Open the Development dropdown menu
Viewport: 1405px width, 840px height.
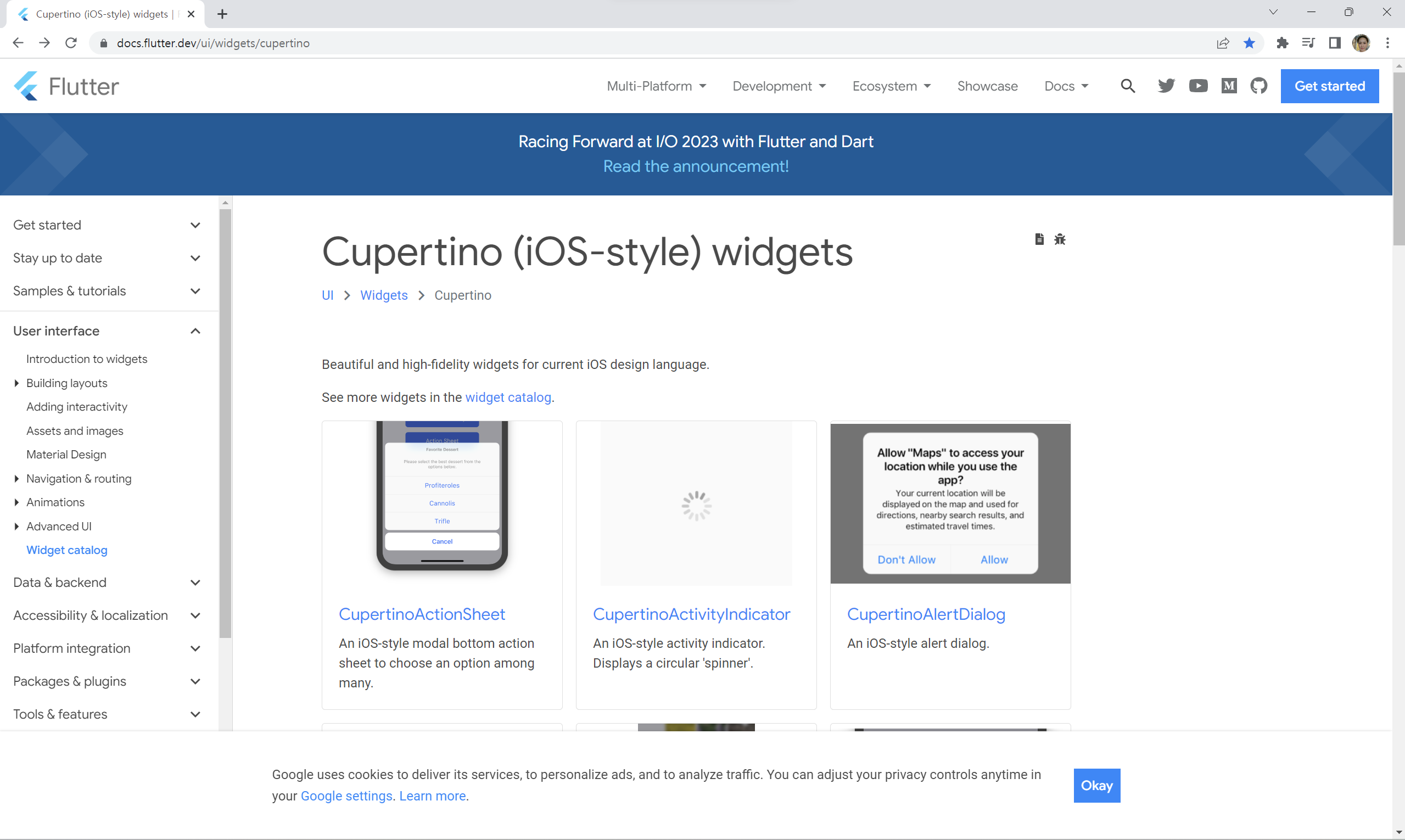pyautogui.click(x=779, y=86)
